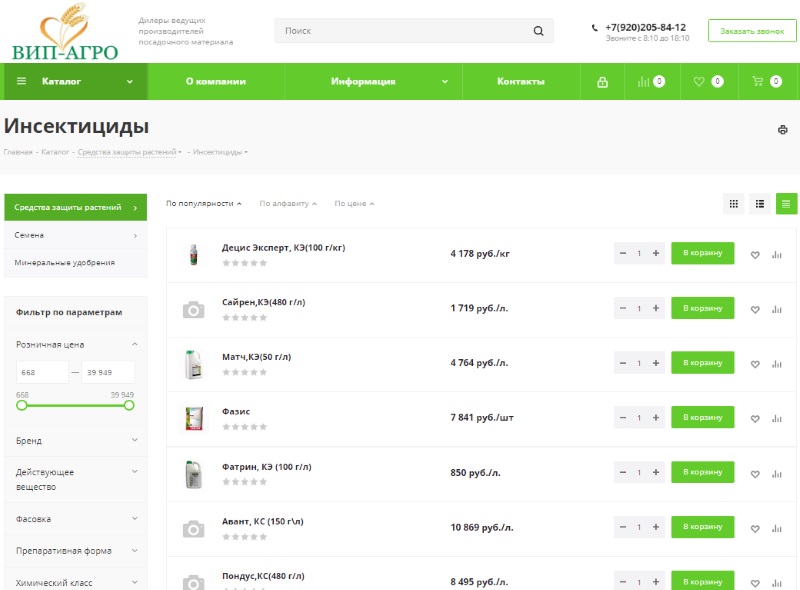Screen dimensions: 800x590
Task: Open the Каталог dropdown menu
Action: [x=75, y=82]
